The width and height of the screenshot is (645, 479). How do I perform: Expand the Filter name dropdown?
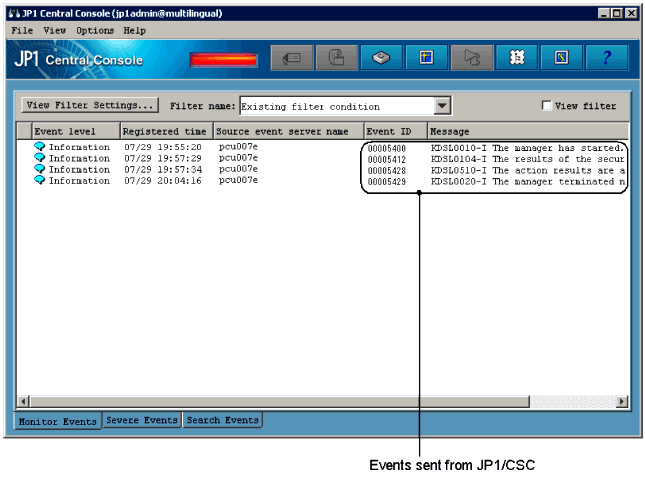442,106
